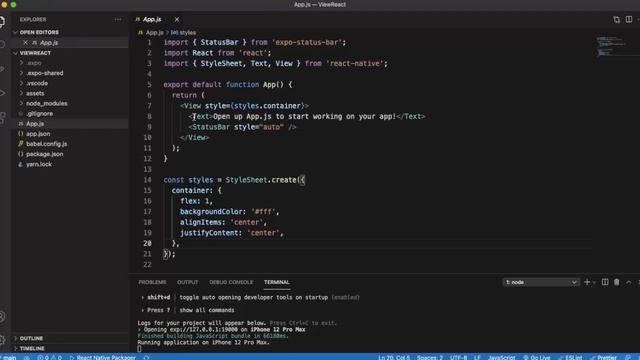Screen dimensions: 640x360
Task: Expand the .vscode folder
Action: coord(37,83)
